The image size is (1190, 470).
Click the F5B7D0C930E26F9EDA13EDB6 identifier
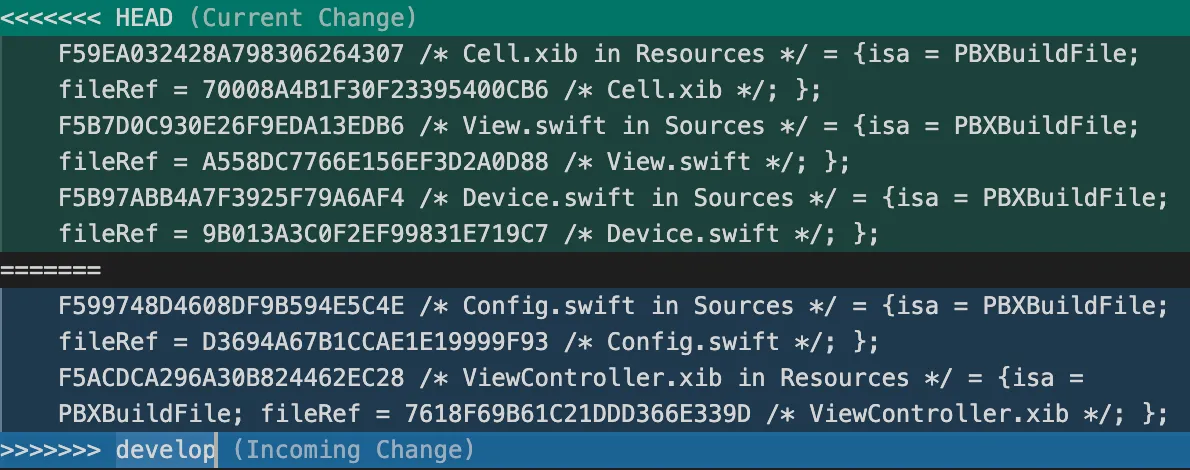click(x=231, y=126)
